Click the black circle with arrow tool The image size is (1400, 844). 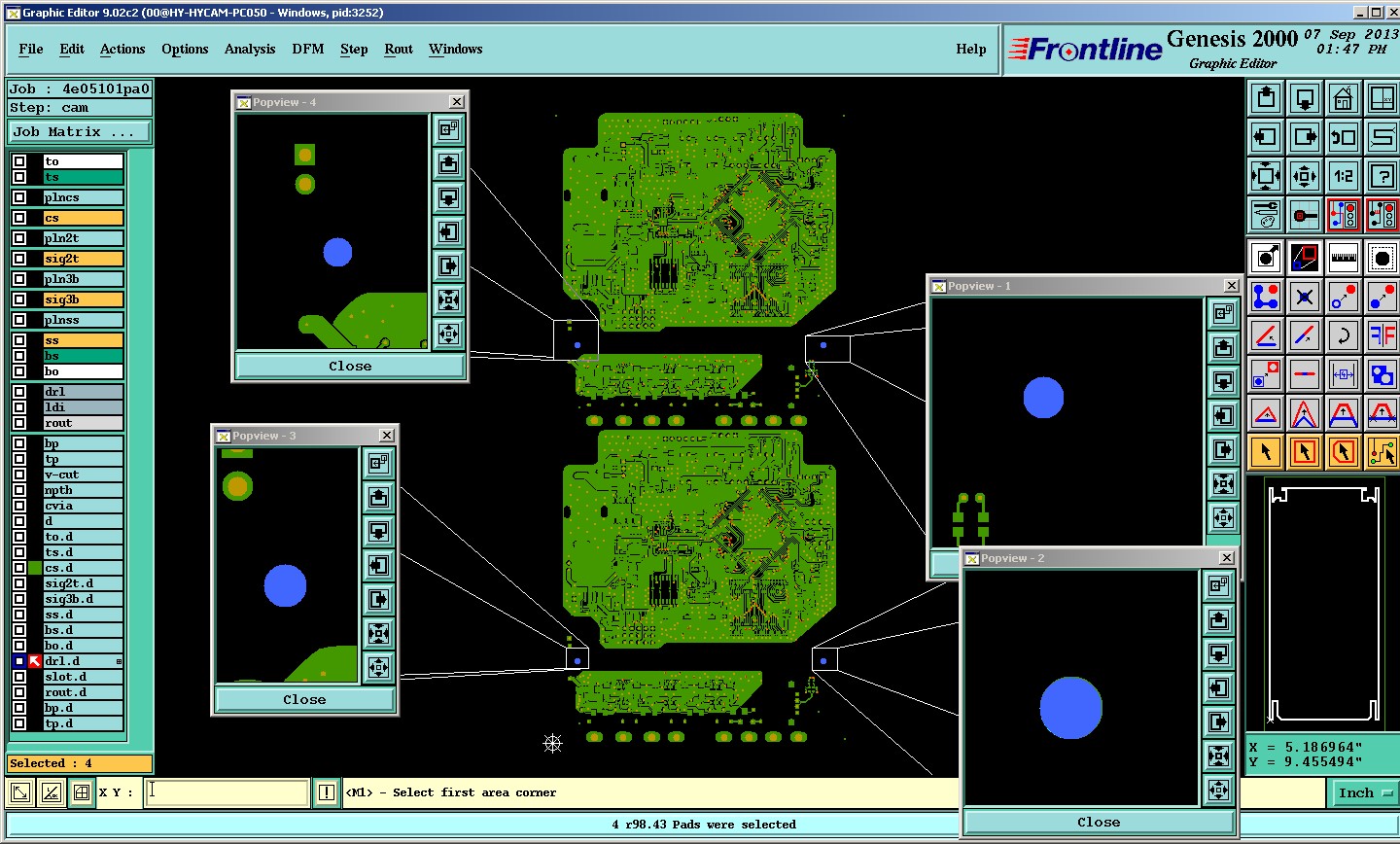pyautogui.click(x=1266, y=258)
